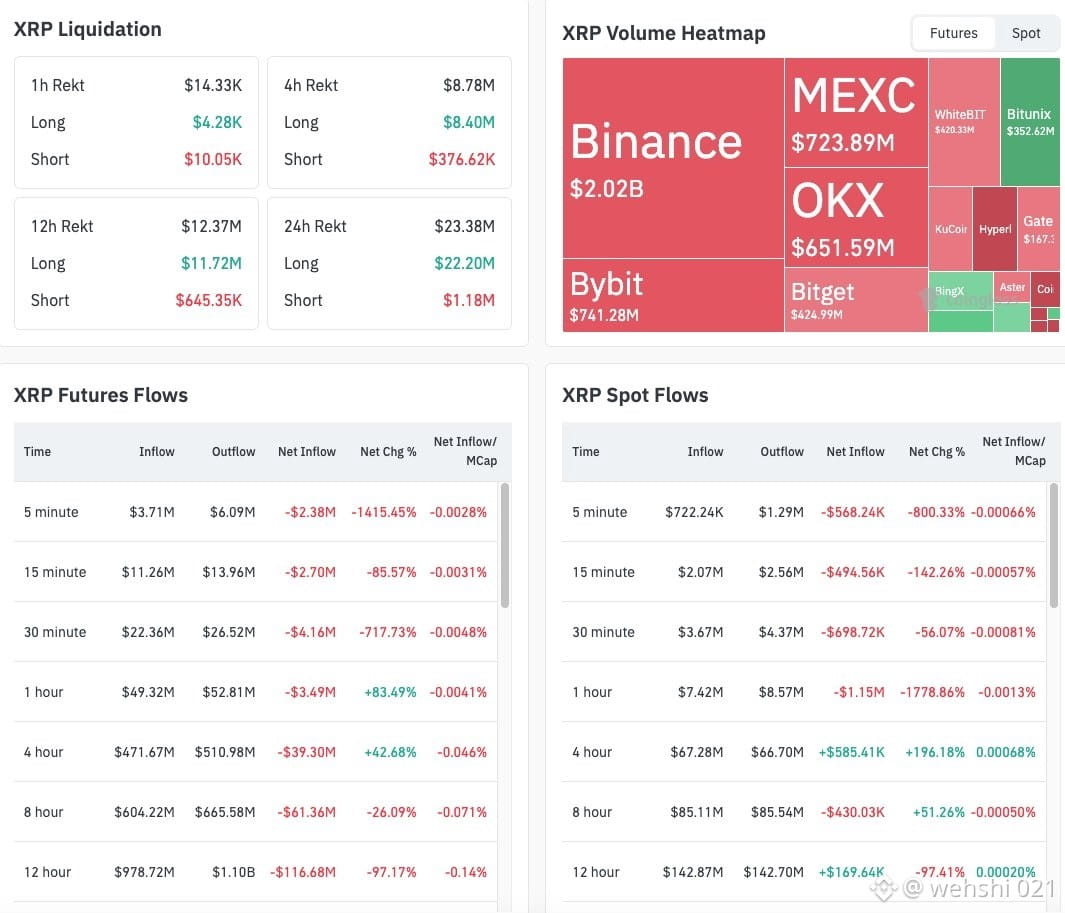This screenshot has height=913, width=1065.
Task: Click 4h Long value $8.40M
Action: tap(469, 122)
